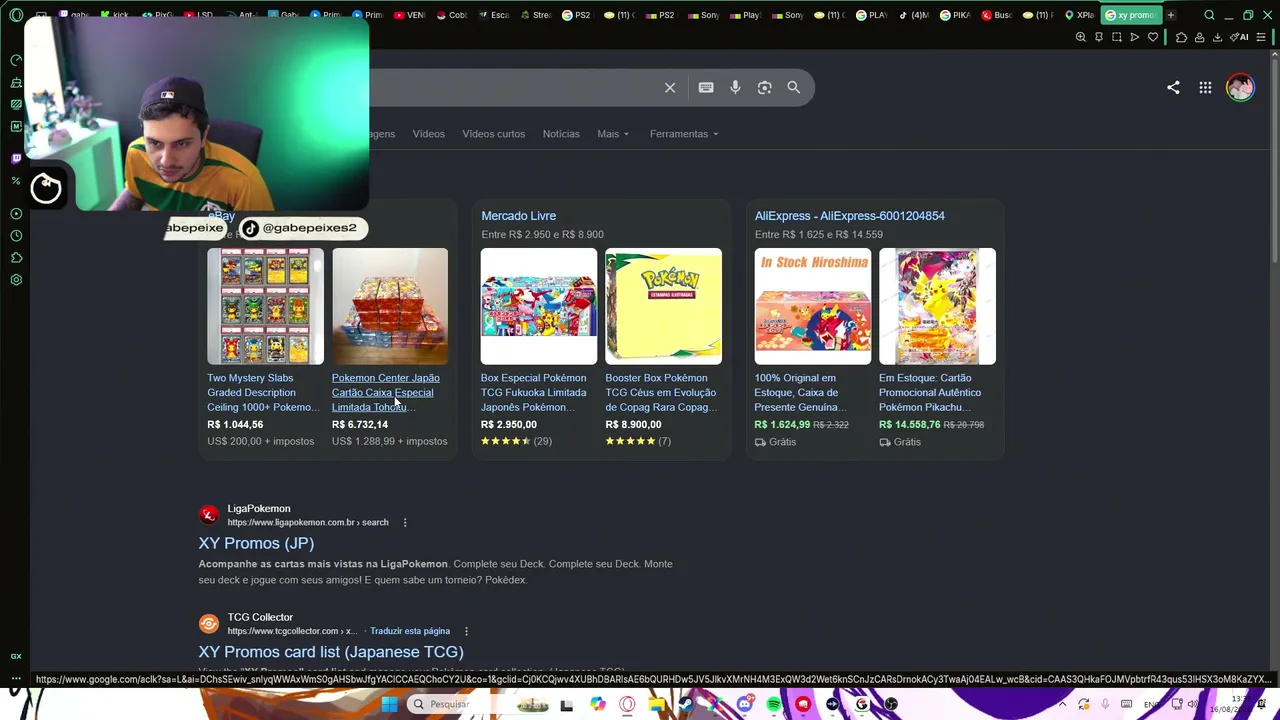Screen dimensions: 1280x720
Task: Open LigaPokemon result options menu
Action: coord(405,522)
